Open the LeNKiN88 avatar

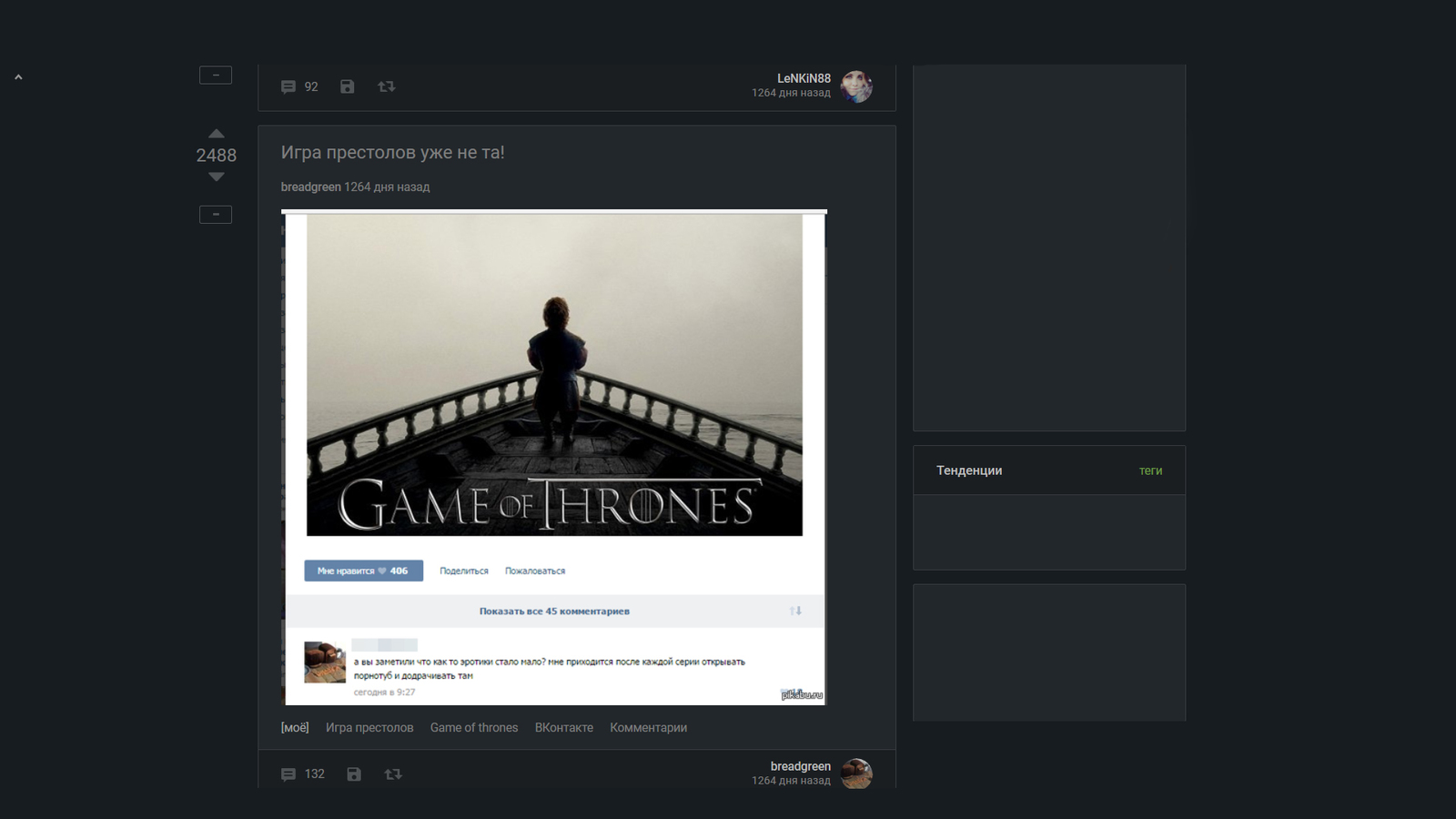tap(856, 86)
